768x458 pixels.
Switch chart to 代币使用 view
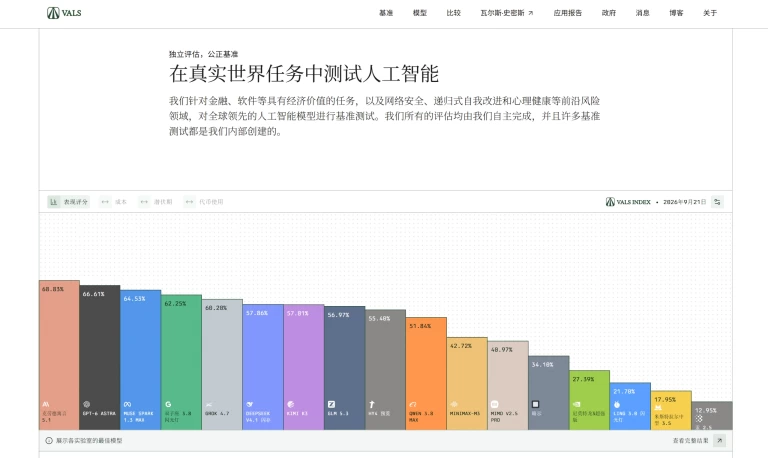tap(204, 202)
